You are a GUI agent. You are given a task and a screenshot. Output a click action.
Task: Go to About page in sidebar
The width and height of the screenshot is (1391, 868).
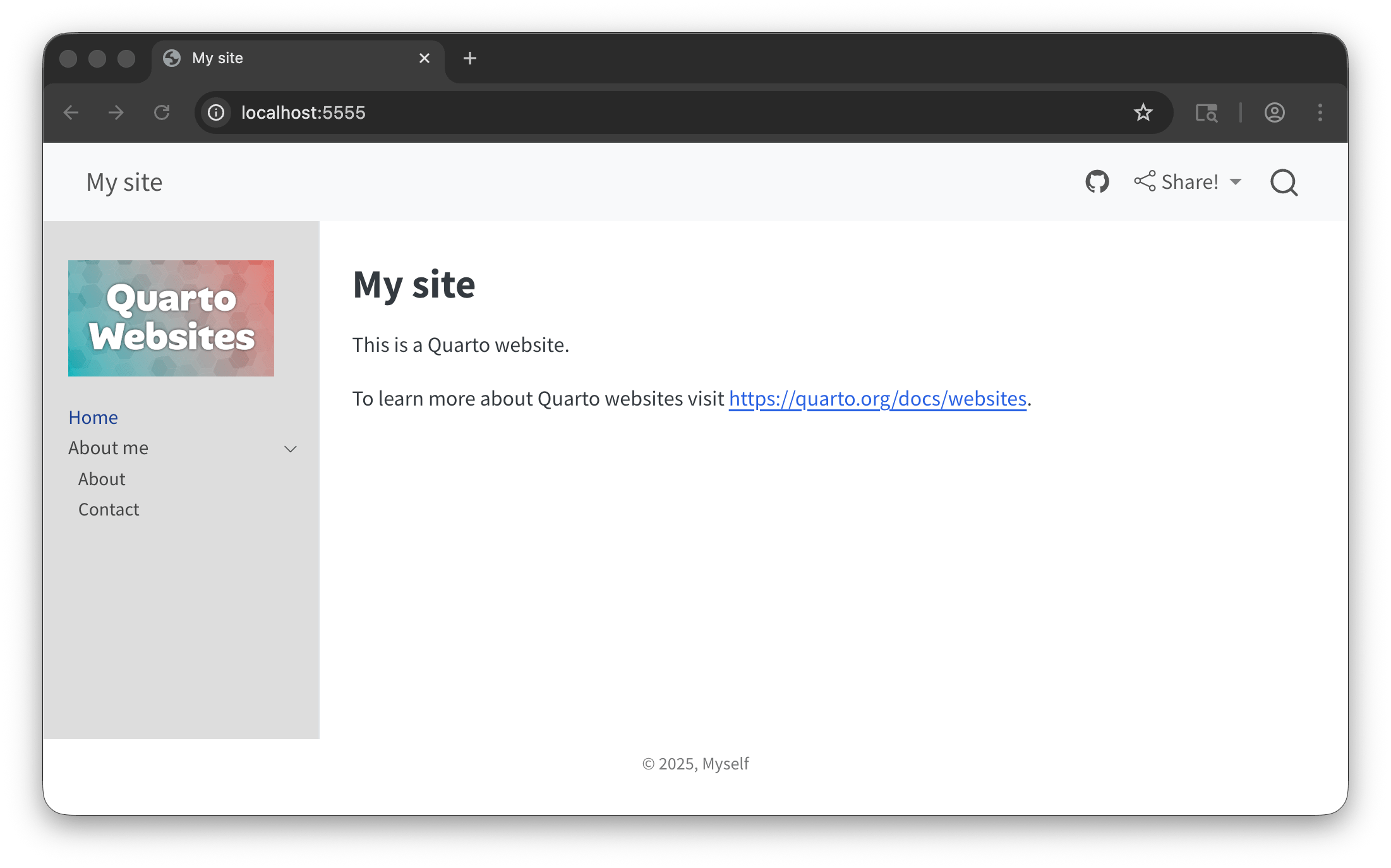coord(102,479)
